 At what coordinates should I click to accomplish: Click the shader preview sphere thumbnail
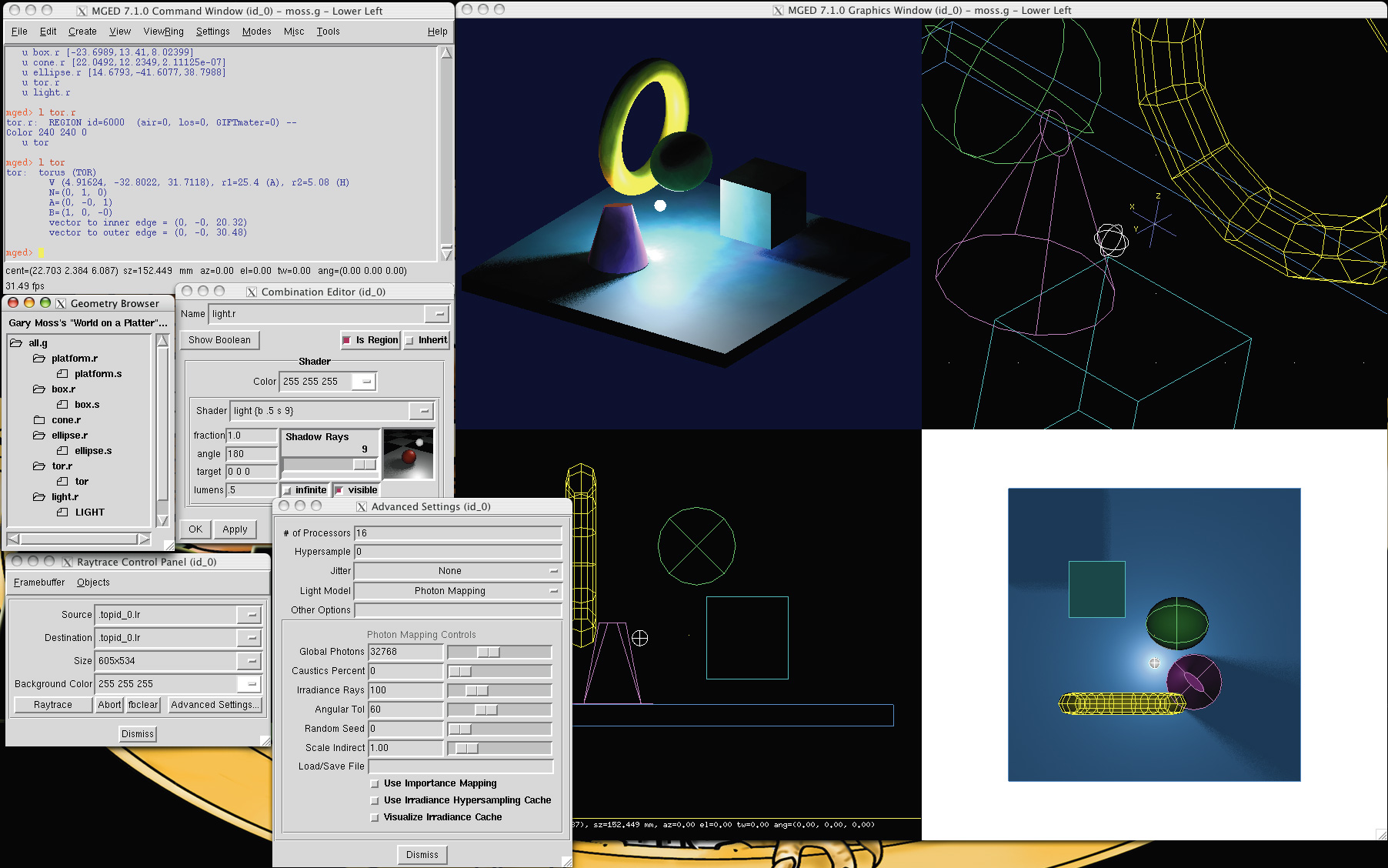click(x=409, y=454)
